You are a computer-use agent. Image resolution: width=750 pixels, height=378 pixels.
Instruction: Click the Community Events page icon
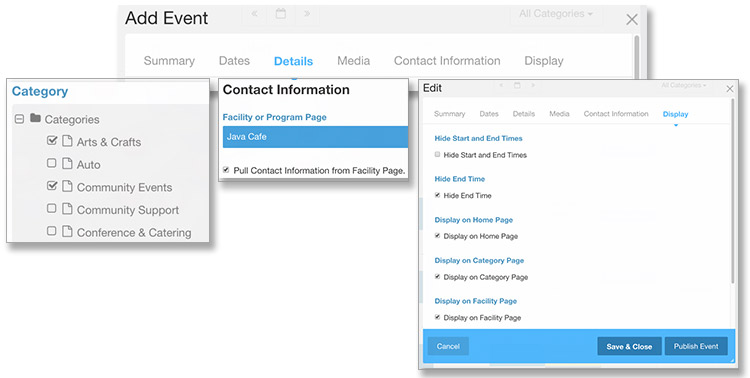pos(67,186)
